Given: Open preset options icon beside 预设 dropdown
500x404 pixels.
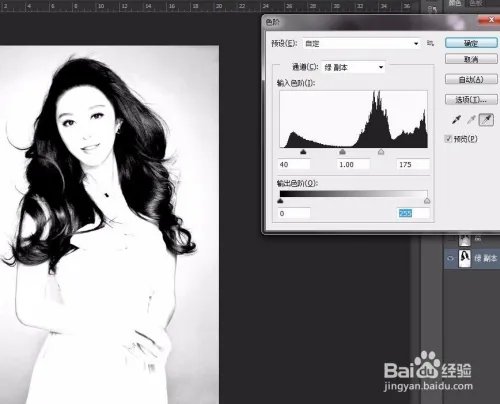Looking at the screenshot, I should coord(430,43).
